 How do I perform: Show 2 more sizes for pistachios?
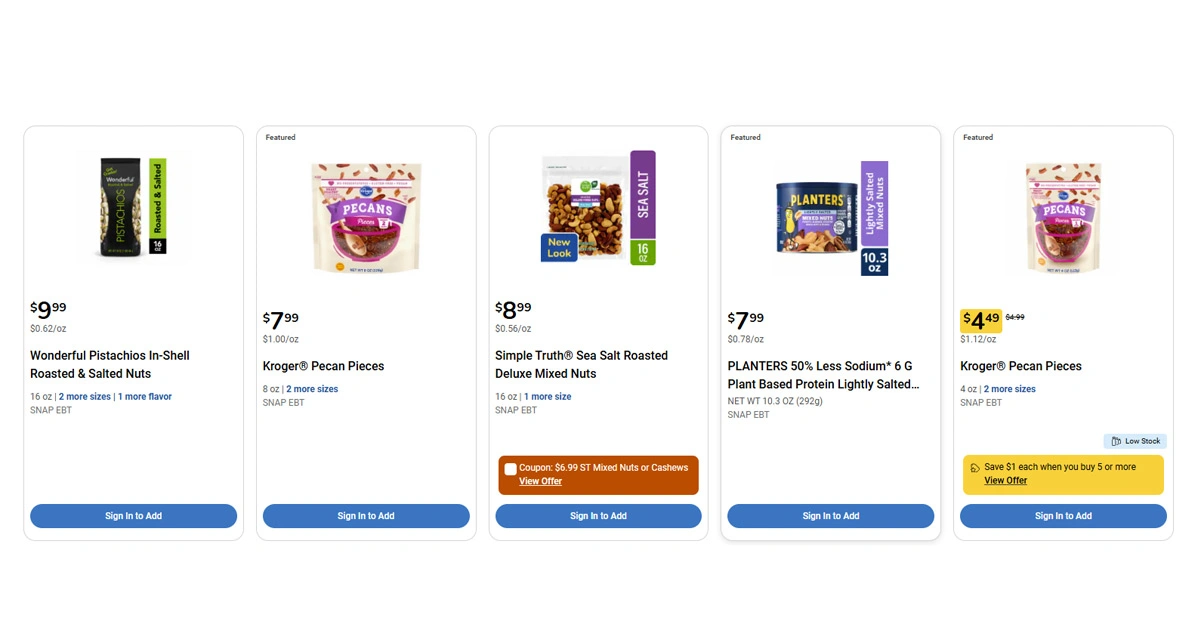[85, 397]
